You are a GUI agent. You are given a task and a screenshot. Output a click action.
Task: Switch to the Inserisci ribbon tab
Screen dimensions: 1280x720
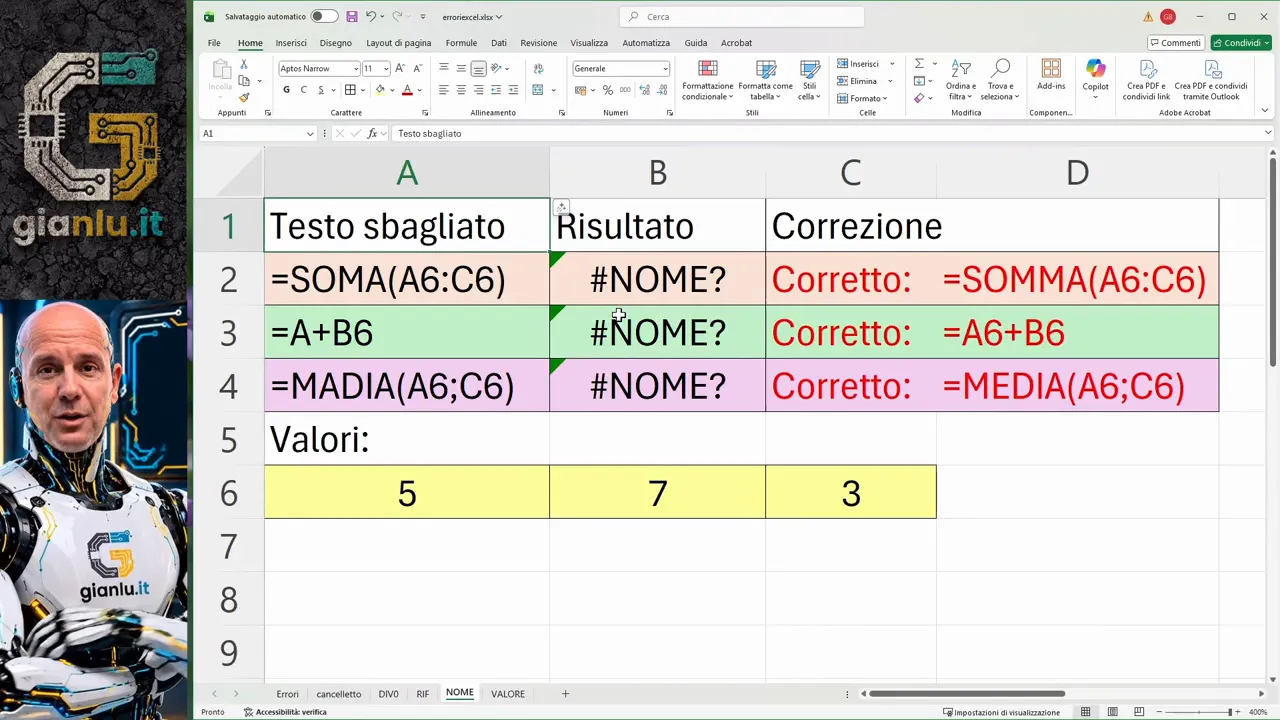291,43
